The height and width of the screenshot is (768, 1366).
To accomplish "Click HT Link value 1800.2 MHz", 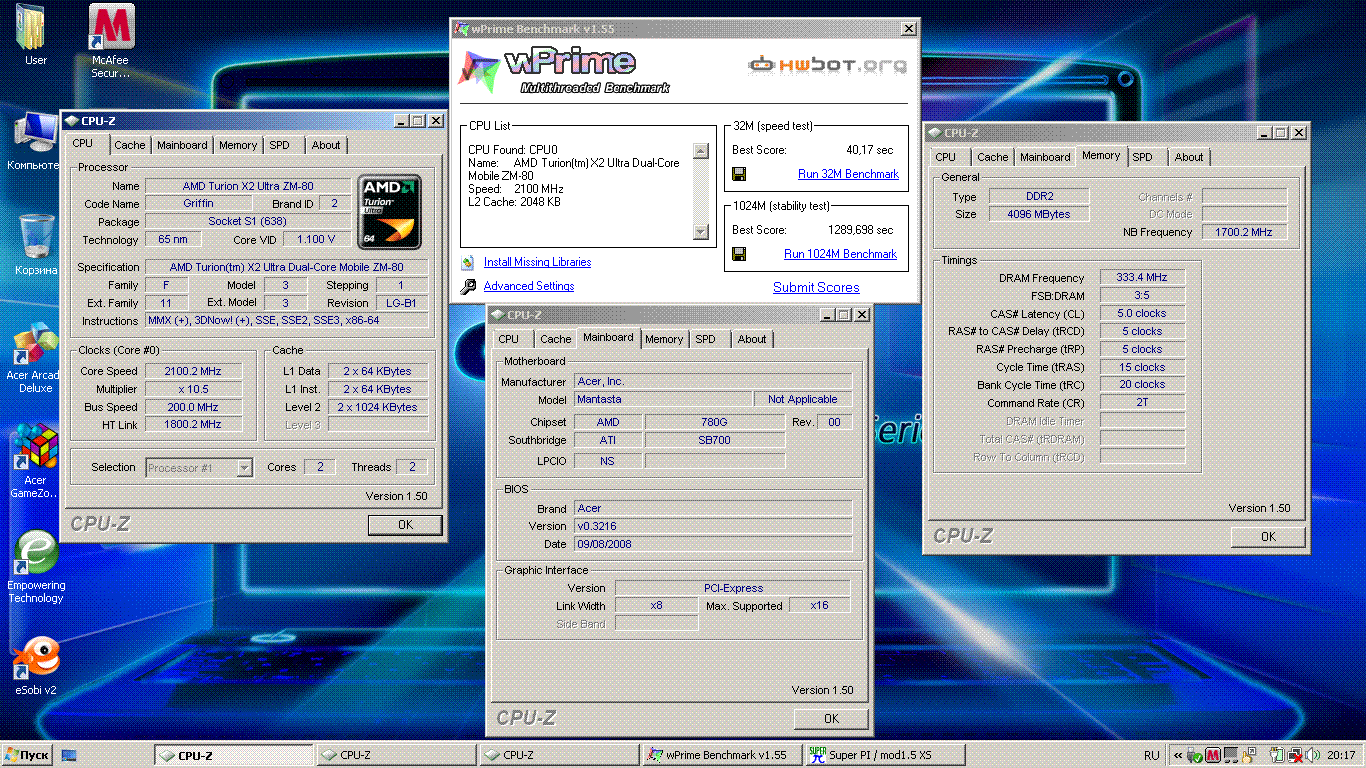I will tap(193, 425).
